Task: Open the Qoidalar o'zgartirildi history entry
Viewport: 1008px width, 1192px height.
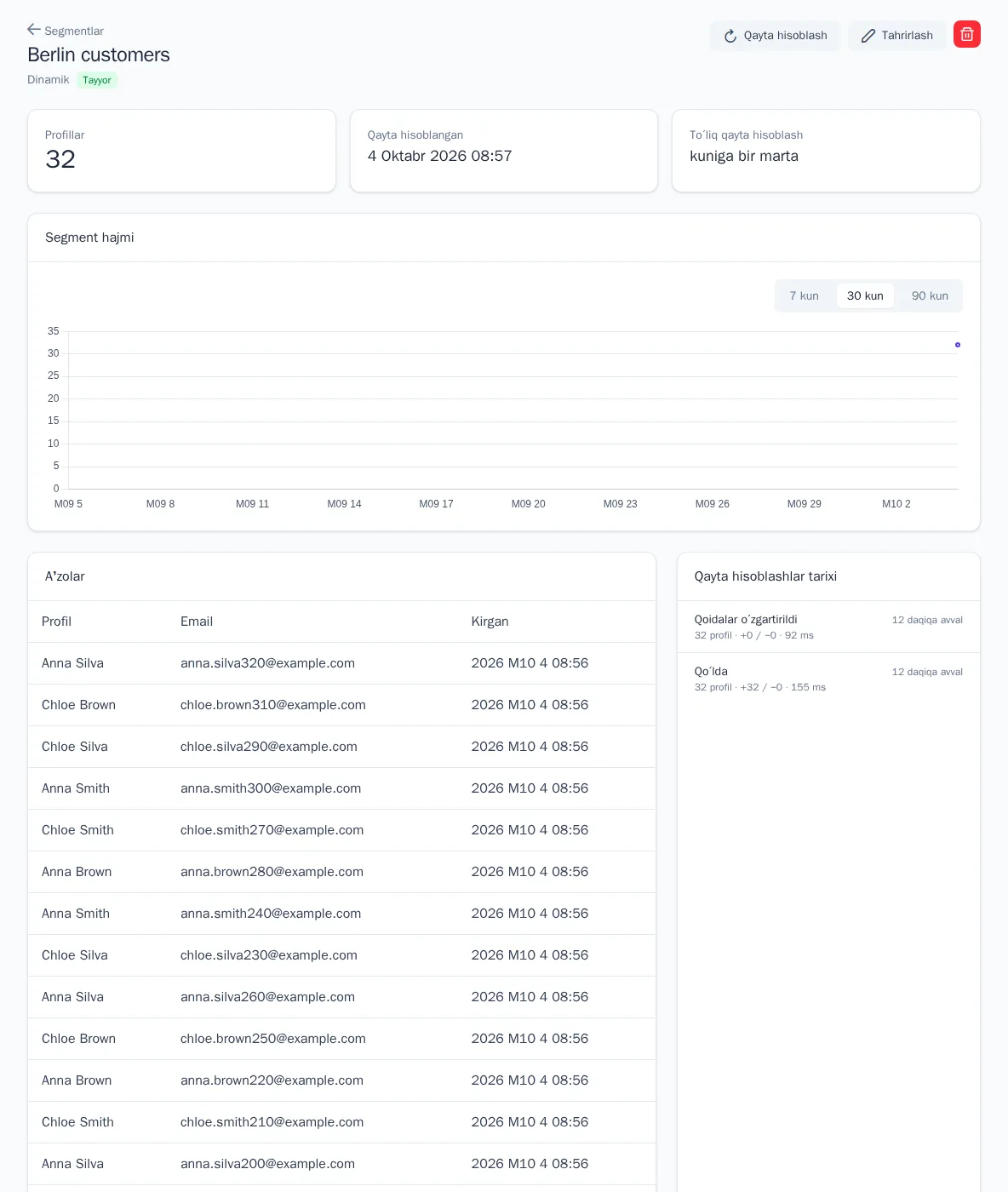Action: click(828, 628)
